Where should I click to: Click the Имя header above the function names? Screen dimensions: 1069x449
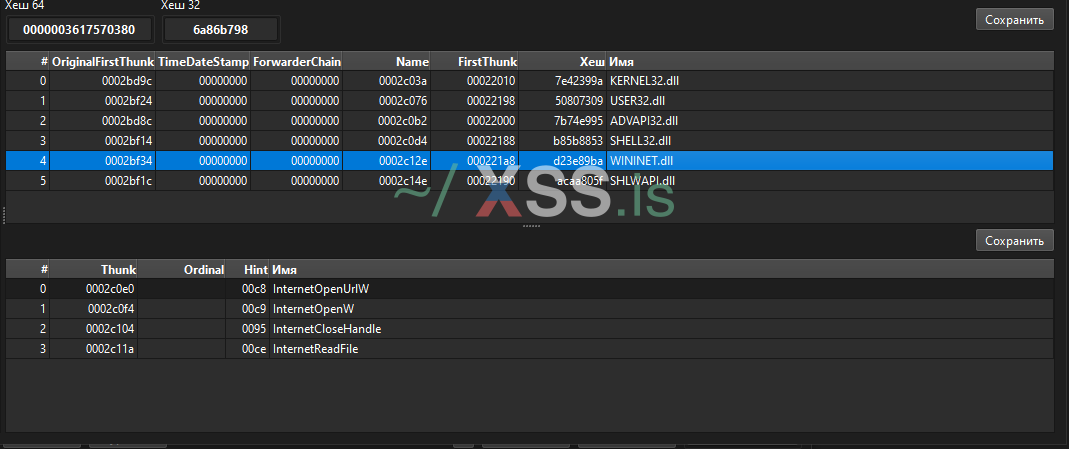(662, 269)
